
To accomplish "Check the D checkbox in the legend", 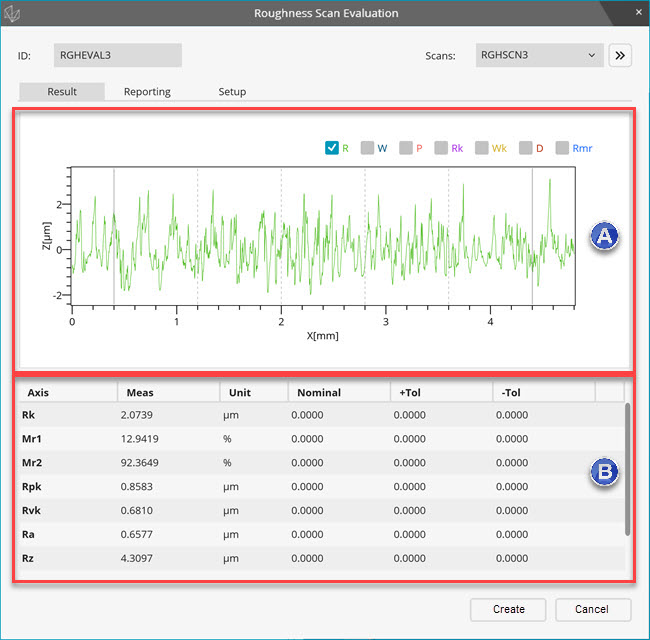I will point(525,148).
